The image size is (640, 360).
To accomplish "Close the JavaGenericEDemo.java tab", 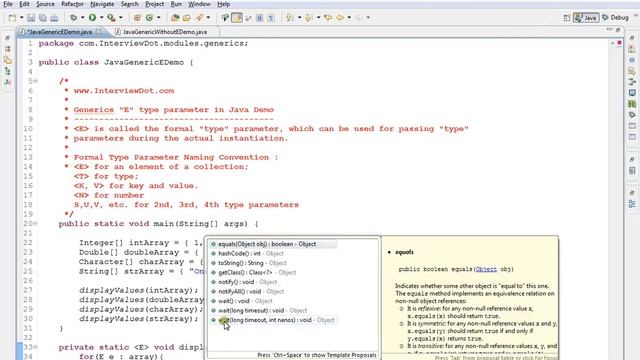I will [99, 31].
